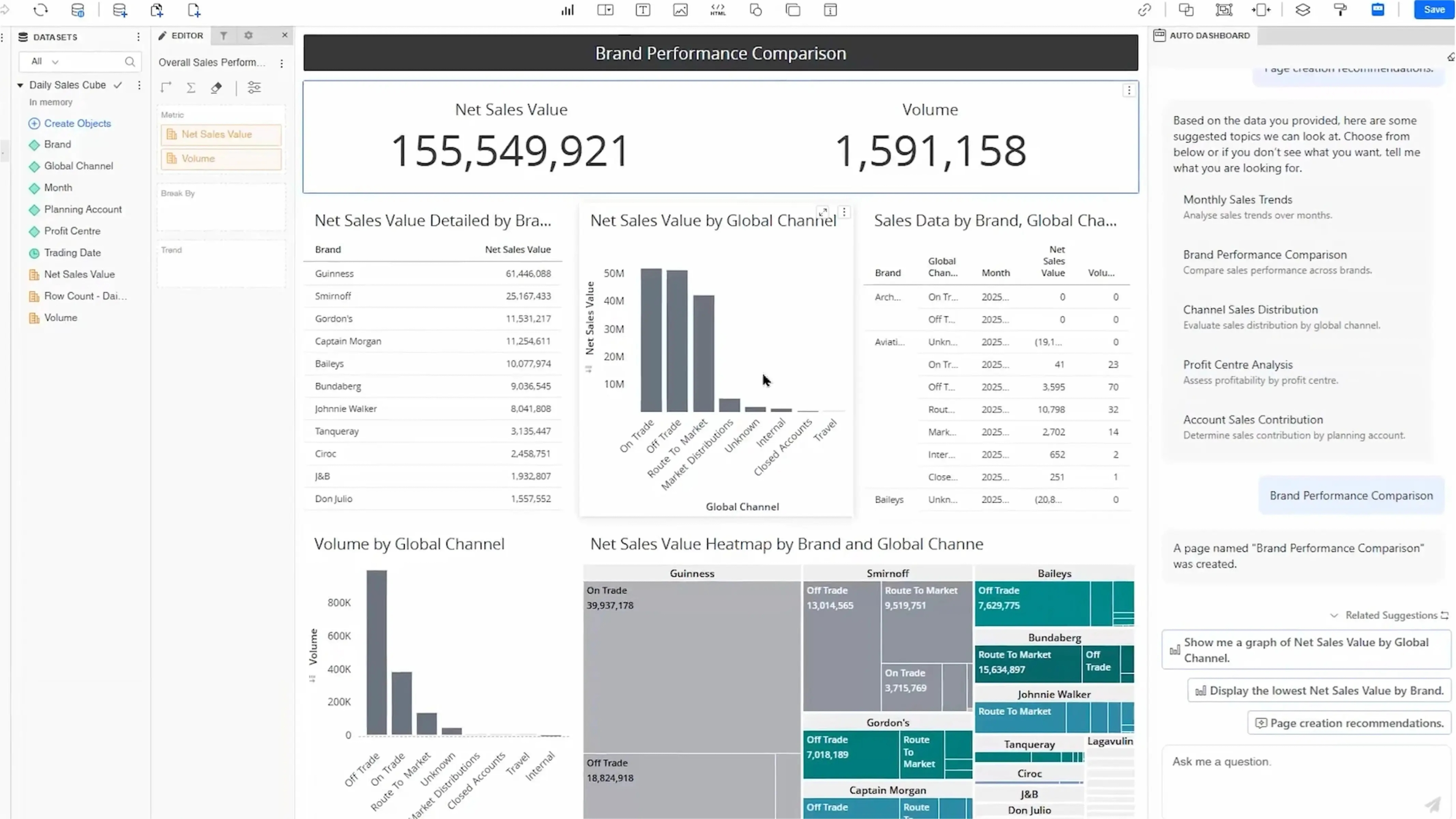This screenshot has width=1456, height=819.
Task: Collapse the Related Suggestions section
Action: [1334, 615]
